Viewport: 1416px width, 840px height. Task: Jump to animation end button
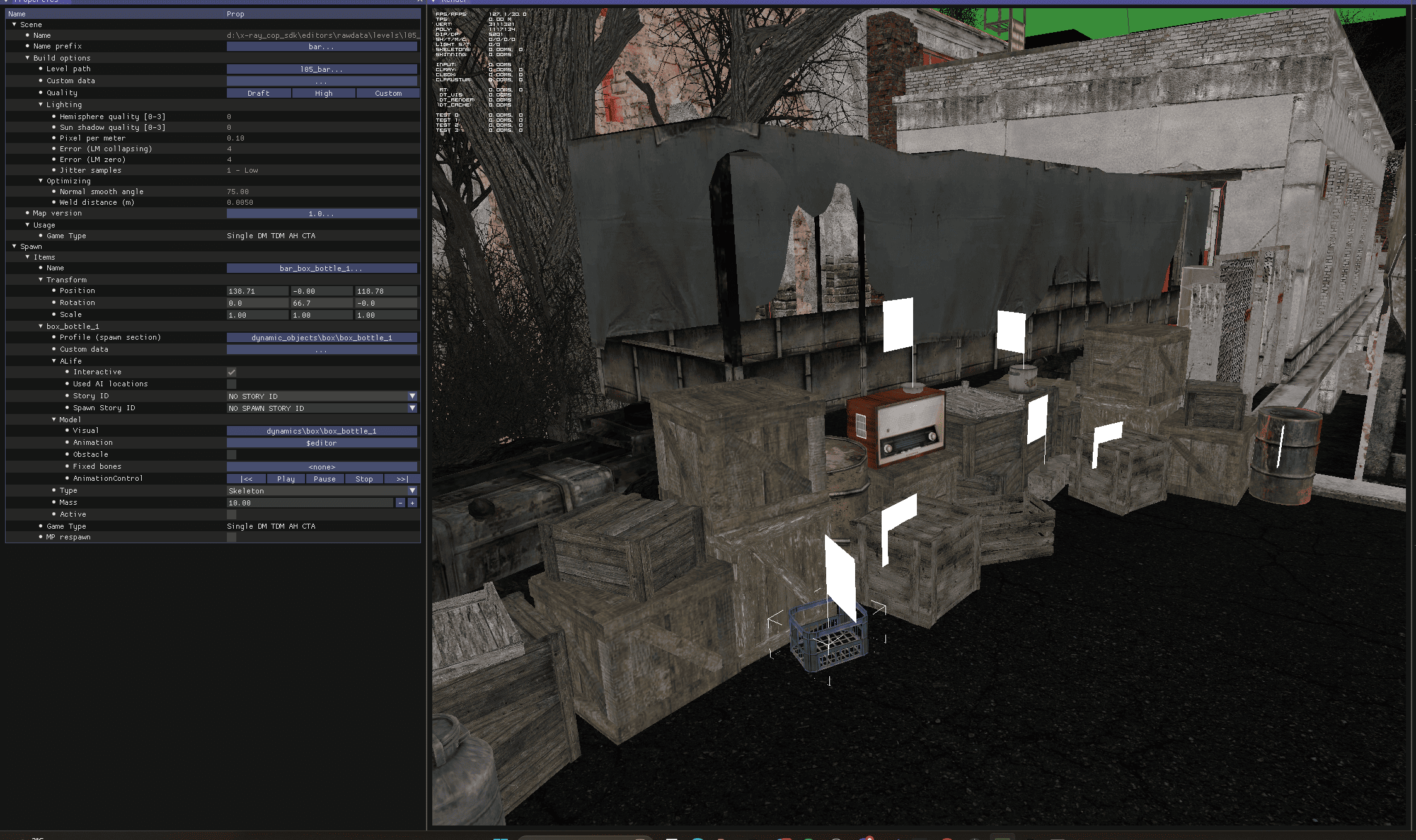point(402,479)
